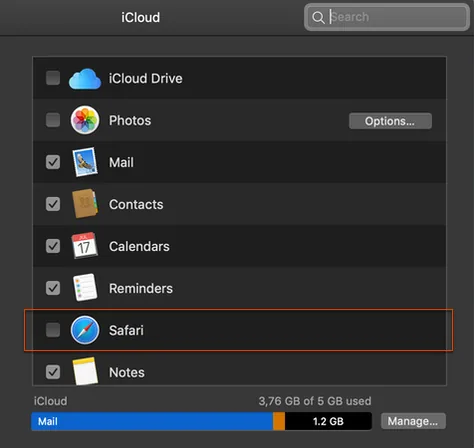Click the Safari compass icon

tap(85, 330)
